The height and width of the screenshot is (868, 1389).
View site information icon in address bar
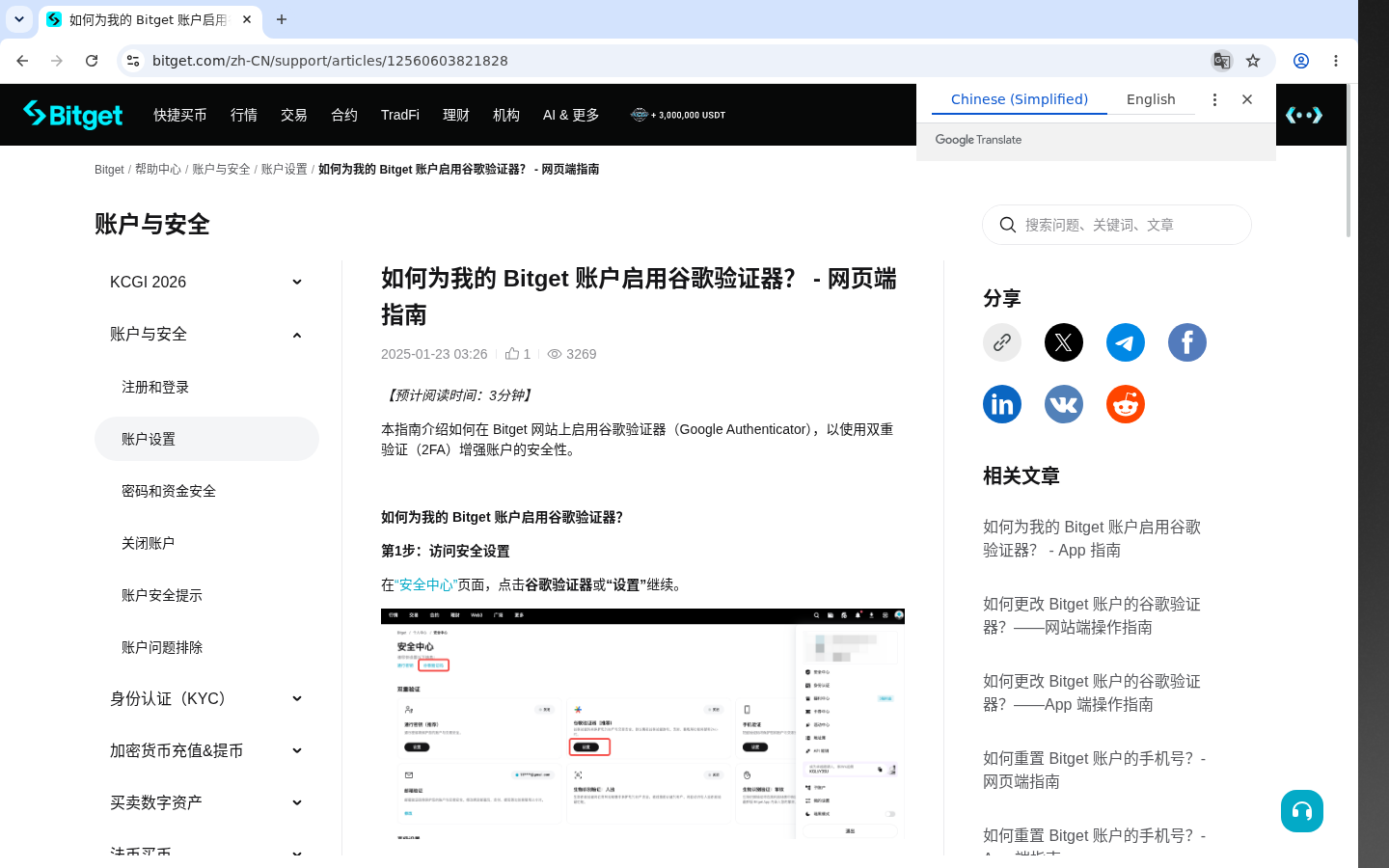click(133, 61)
